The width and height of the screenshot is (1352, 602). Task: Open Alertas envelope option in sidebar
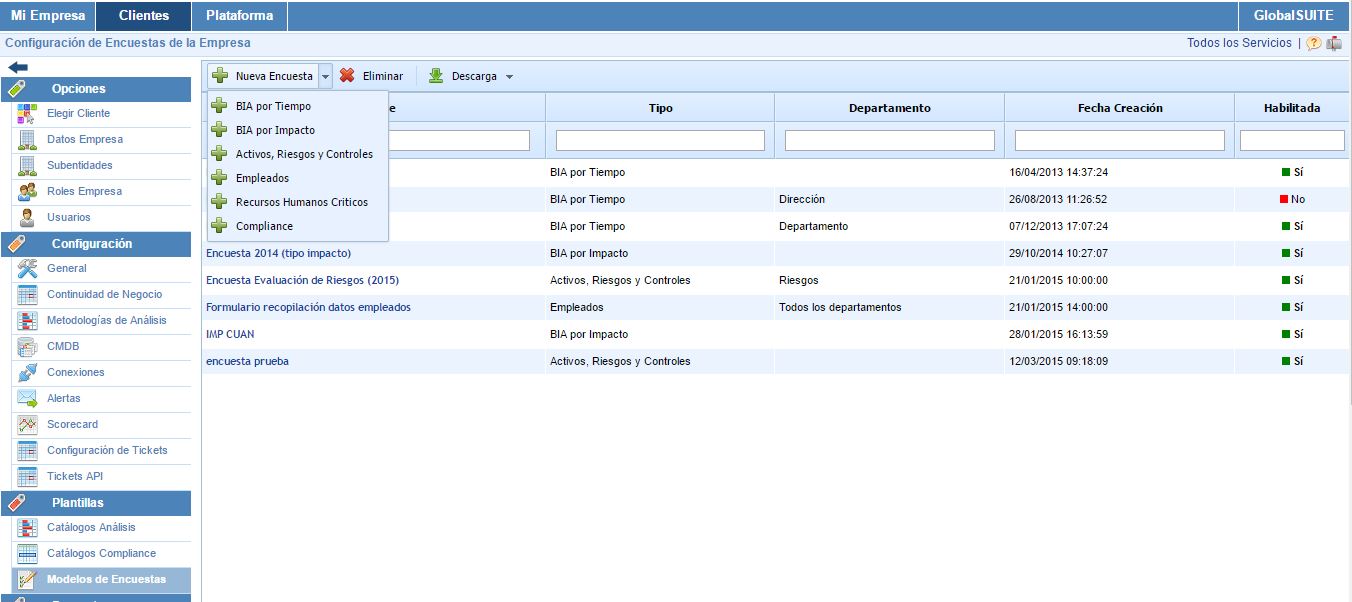pyautogui.click(x=63, y=399)
